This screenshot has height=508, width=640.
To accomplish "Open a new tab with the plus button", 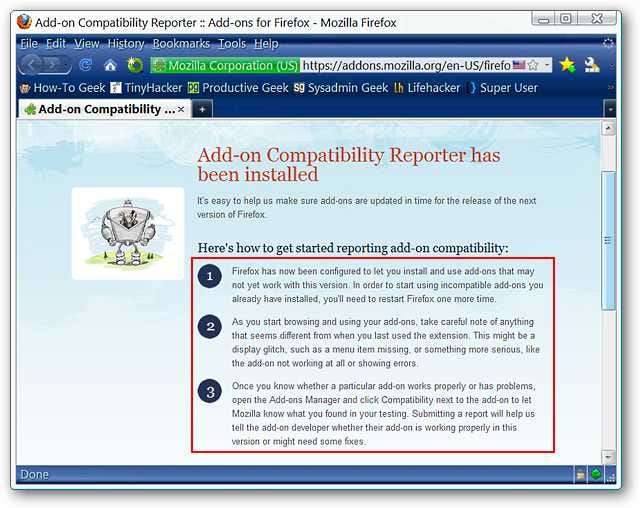I will tap(202, 109).
